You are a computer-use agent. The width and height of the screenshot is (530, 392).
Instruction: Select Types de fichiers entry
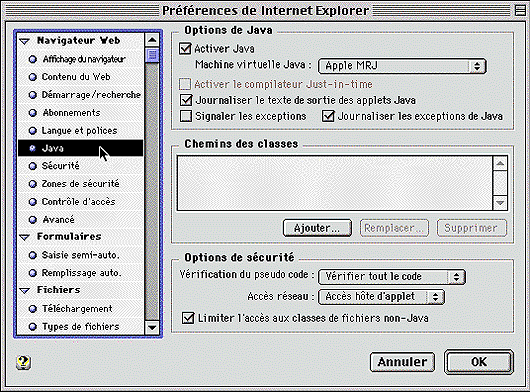80,327
